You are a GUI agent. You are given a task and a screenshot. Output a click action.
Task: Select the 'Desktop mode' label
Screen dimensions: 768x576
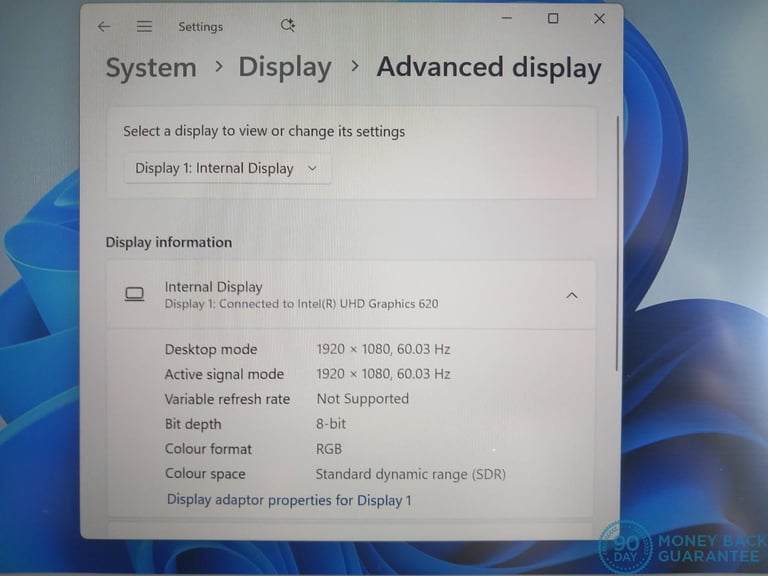211,349
